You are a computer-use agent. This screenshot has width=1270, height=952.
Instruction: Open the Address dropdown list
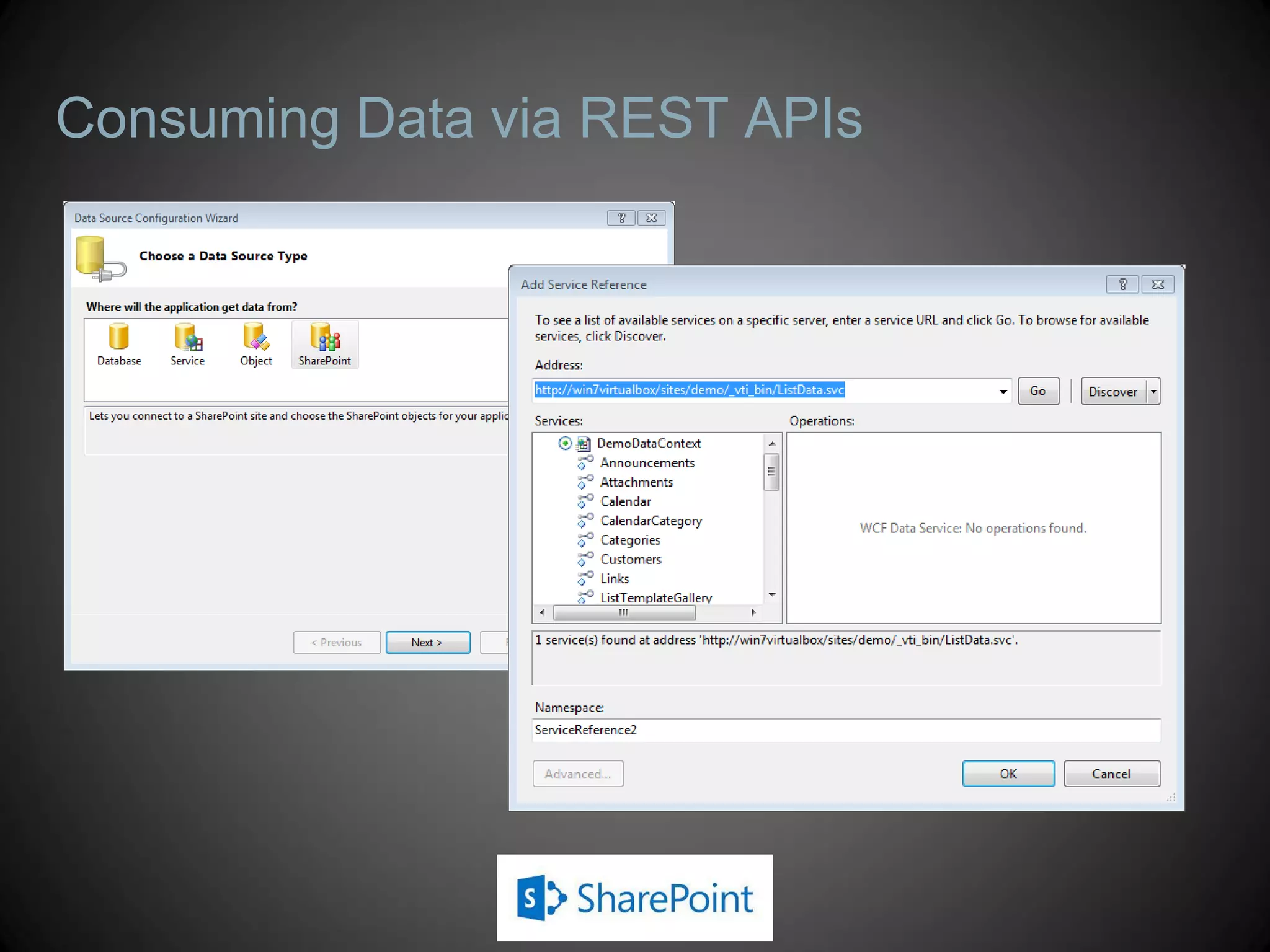1003,391
